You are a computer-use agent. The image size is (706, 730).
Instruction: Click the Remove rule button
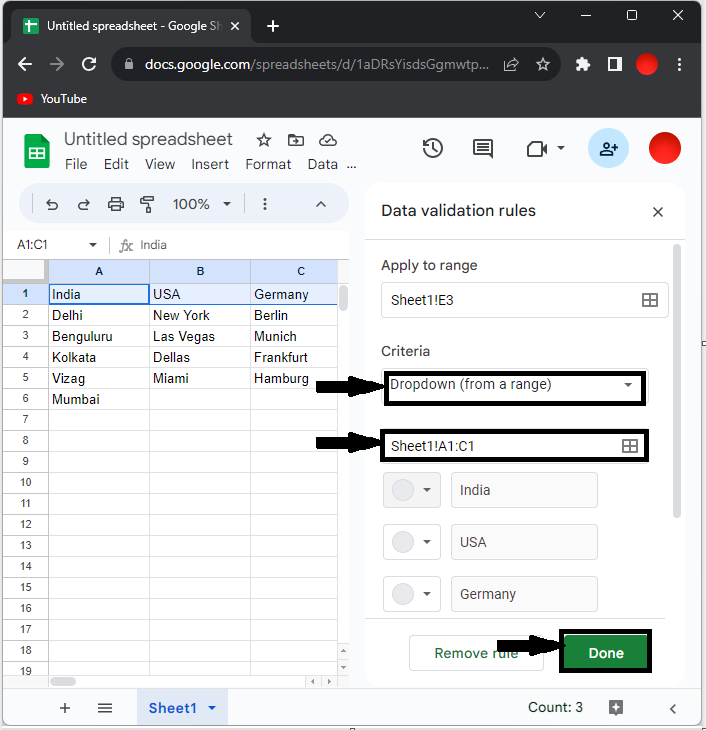pyautogui.click(x=476, y=653)
